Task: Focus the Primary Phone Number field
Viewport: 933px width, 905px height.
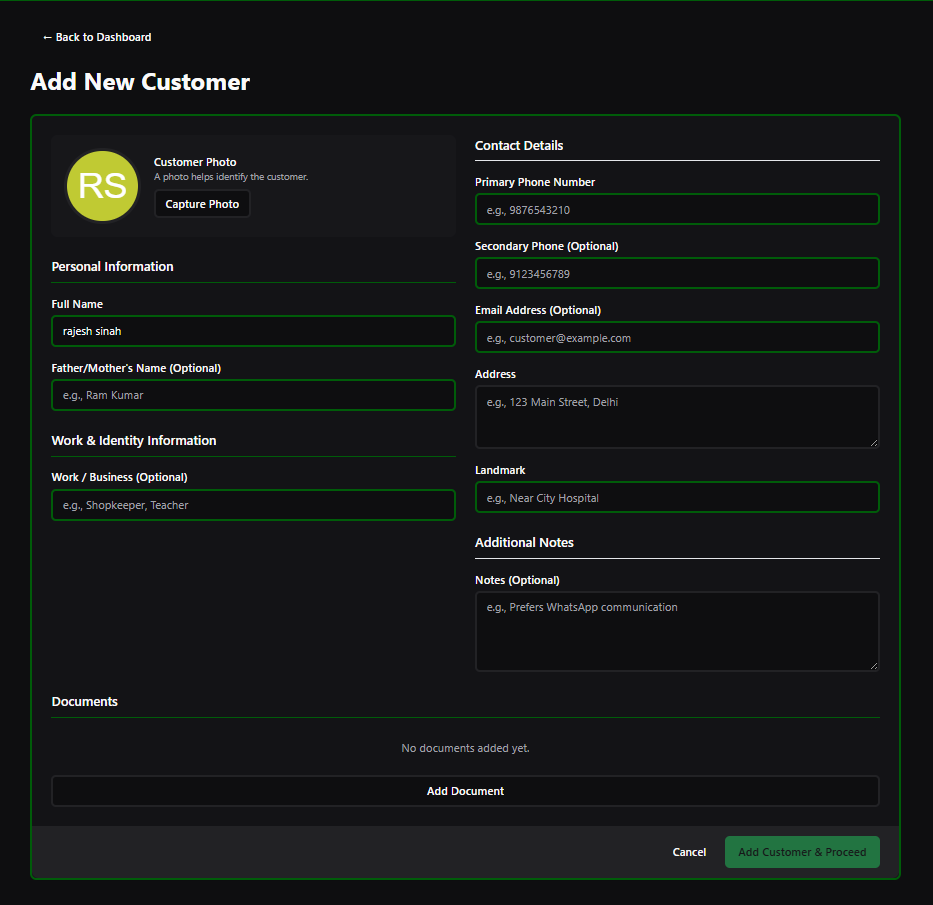Action: click(677, 209)
